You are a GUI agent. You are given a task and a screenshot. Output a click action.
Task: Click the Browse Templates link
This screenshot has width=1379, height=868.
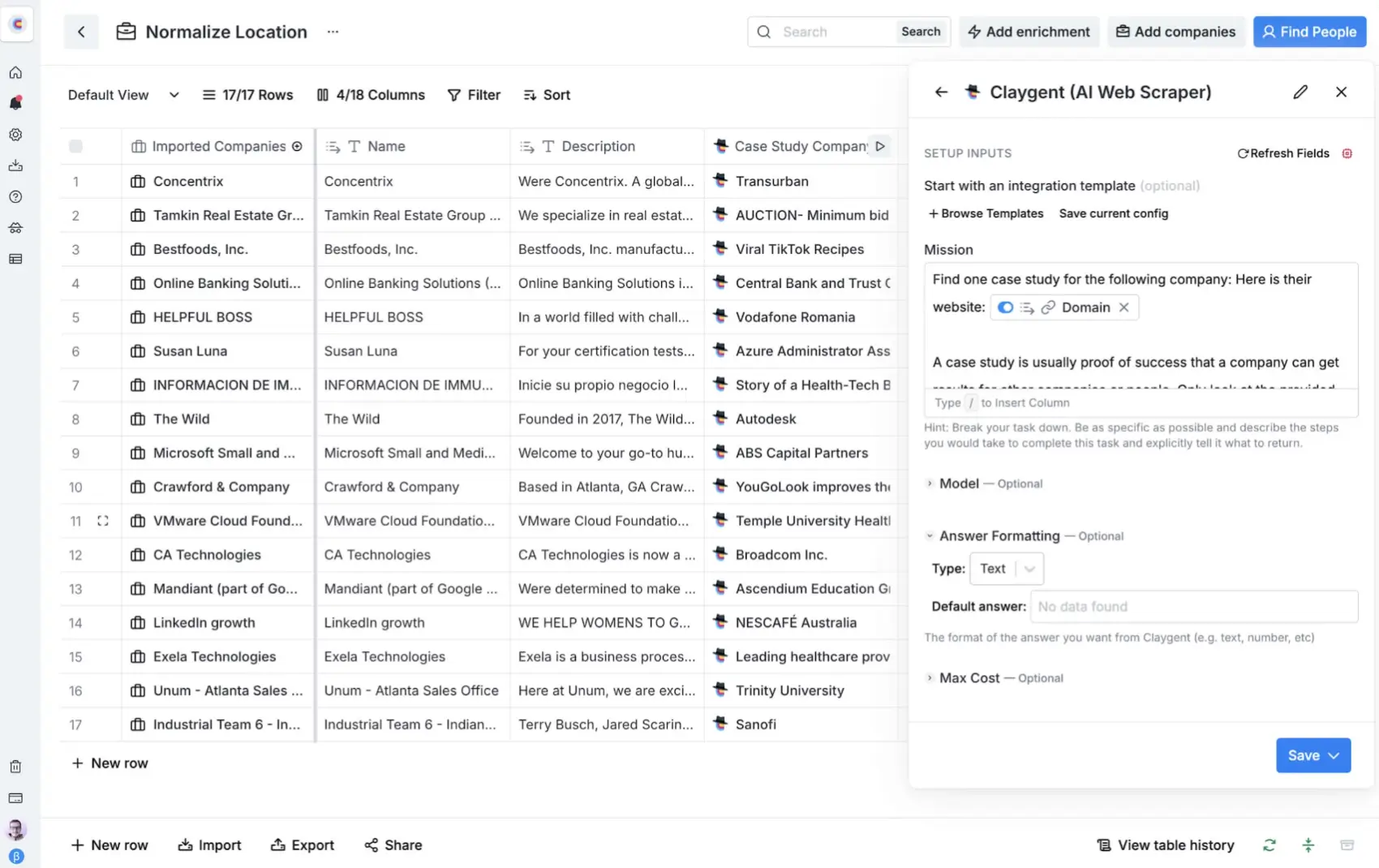pos(986,213)
